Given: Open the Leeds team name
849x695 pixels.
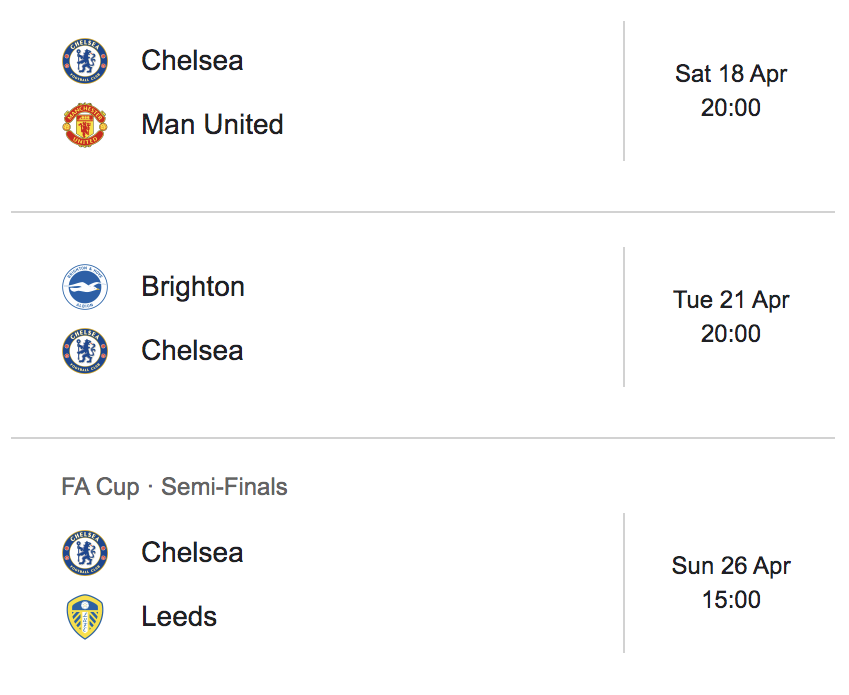Looking at the screenshot, I should coord(179,617).
